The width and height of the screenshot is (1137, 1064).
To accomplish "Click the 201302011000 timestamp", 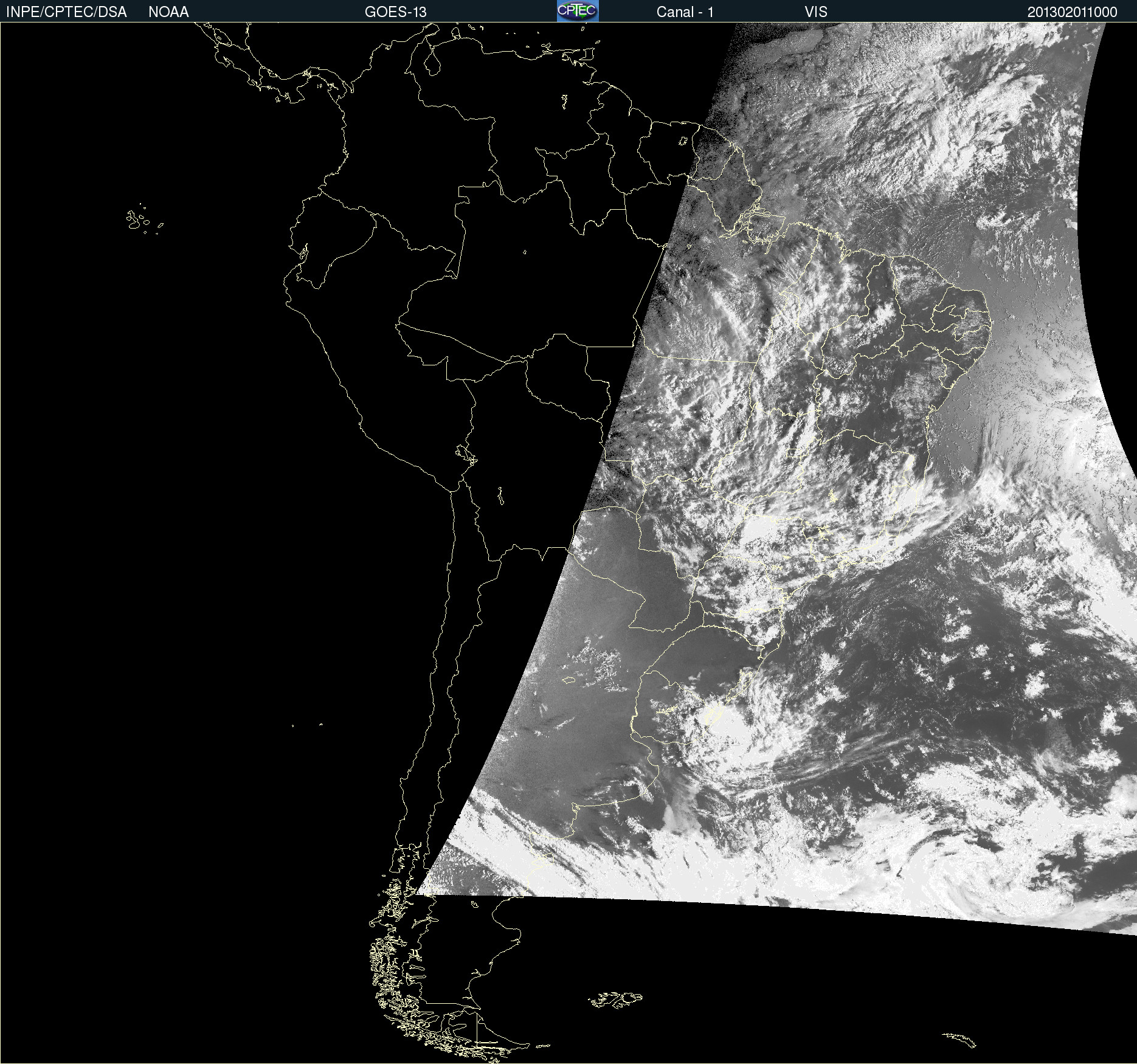I will point(1073,12).
